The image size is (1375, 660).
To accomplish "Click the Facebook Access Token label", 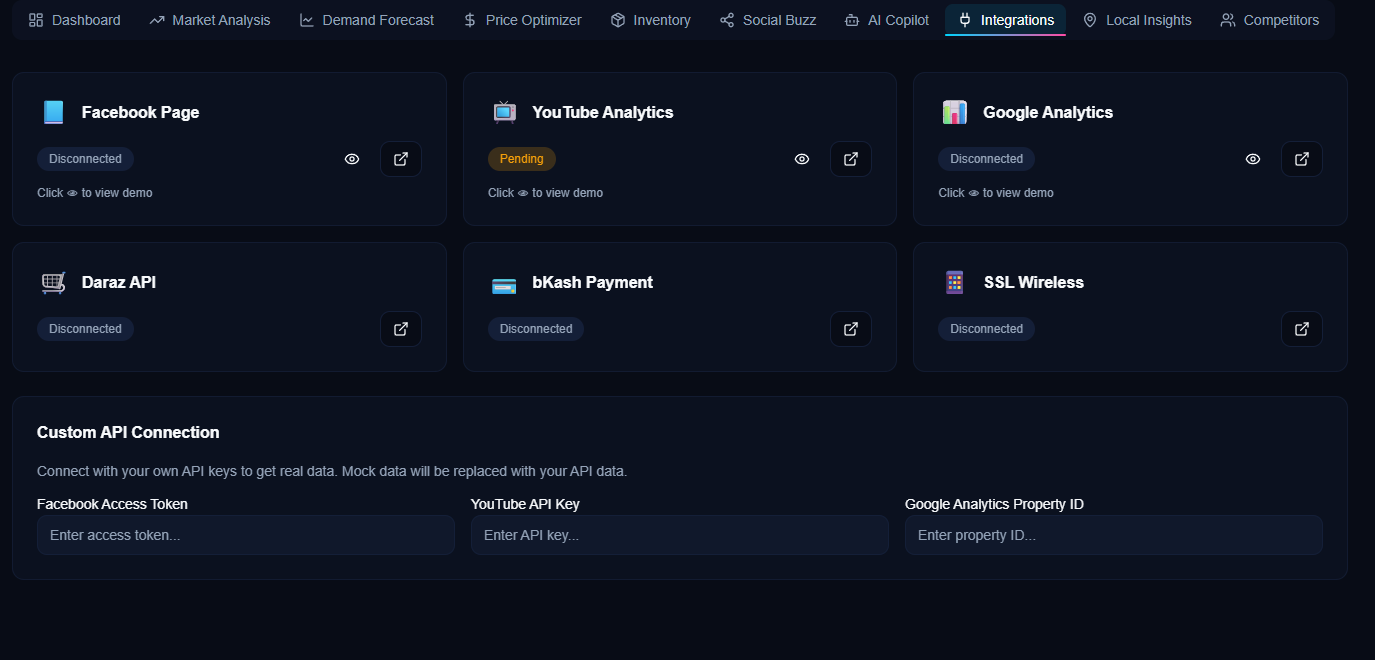I will tap(112, 504).
